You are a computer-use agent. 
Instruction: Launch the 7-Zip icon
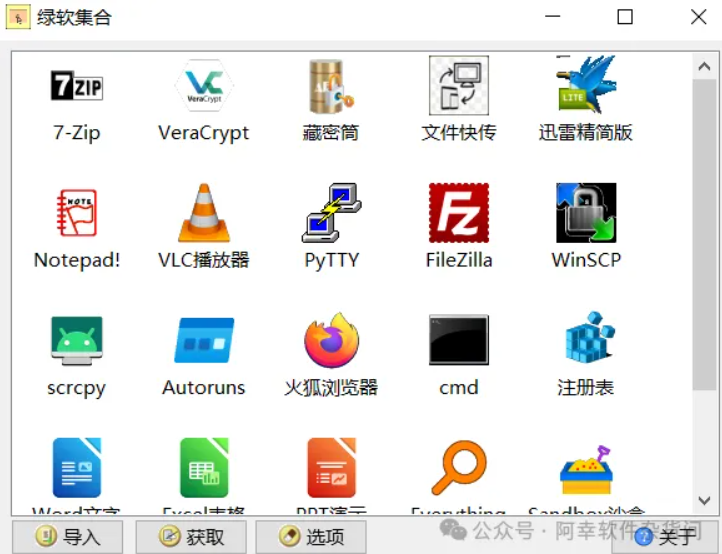[76, 86]
